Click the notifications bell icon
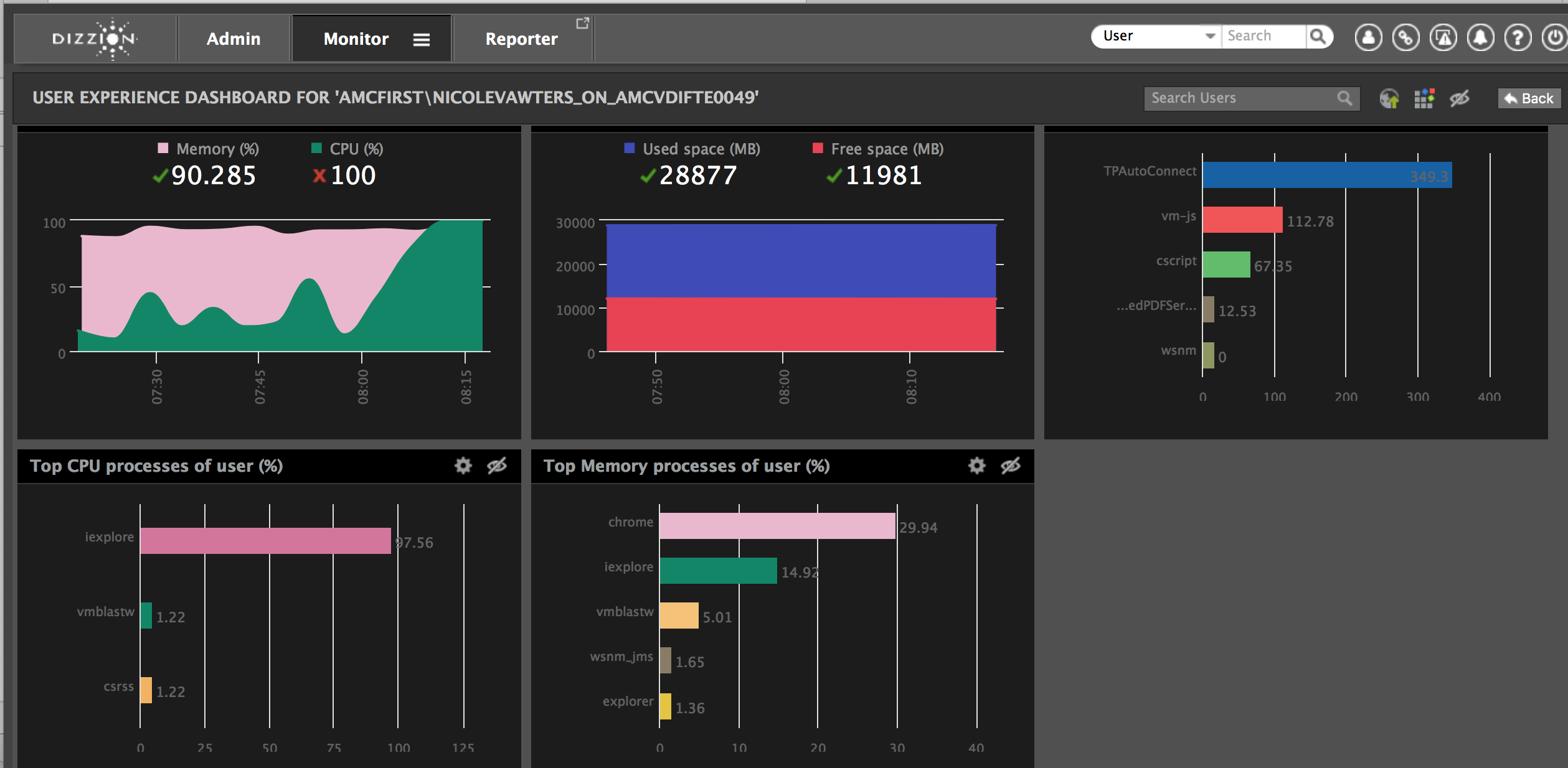The image size is (1568, 768). click(1480, 37)
